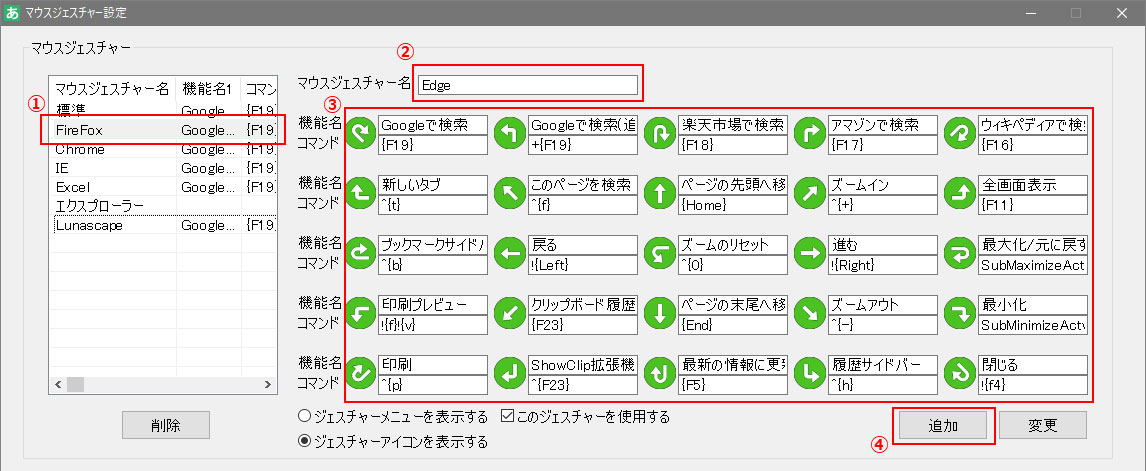This screenshot has height=471, width=1146.
Task: Click マウスジェスチャー名 field containing Edge
Action: coord(527,85)
